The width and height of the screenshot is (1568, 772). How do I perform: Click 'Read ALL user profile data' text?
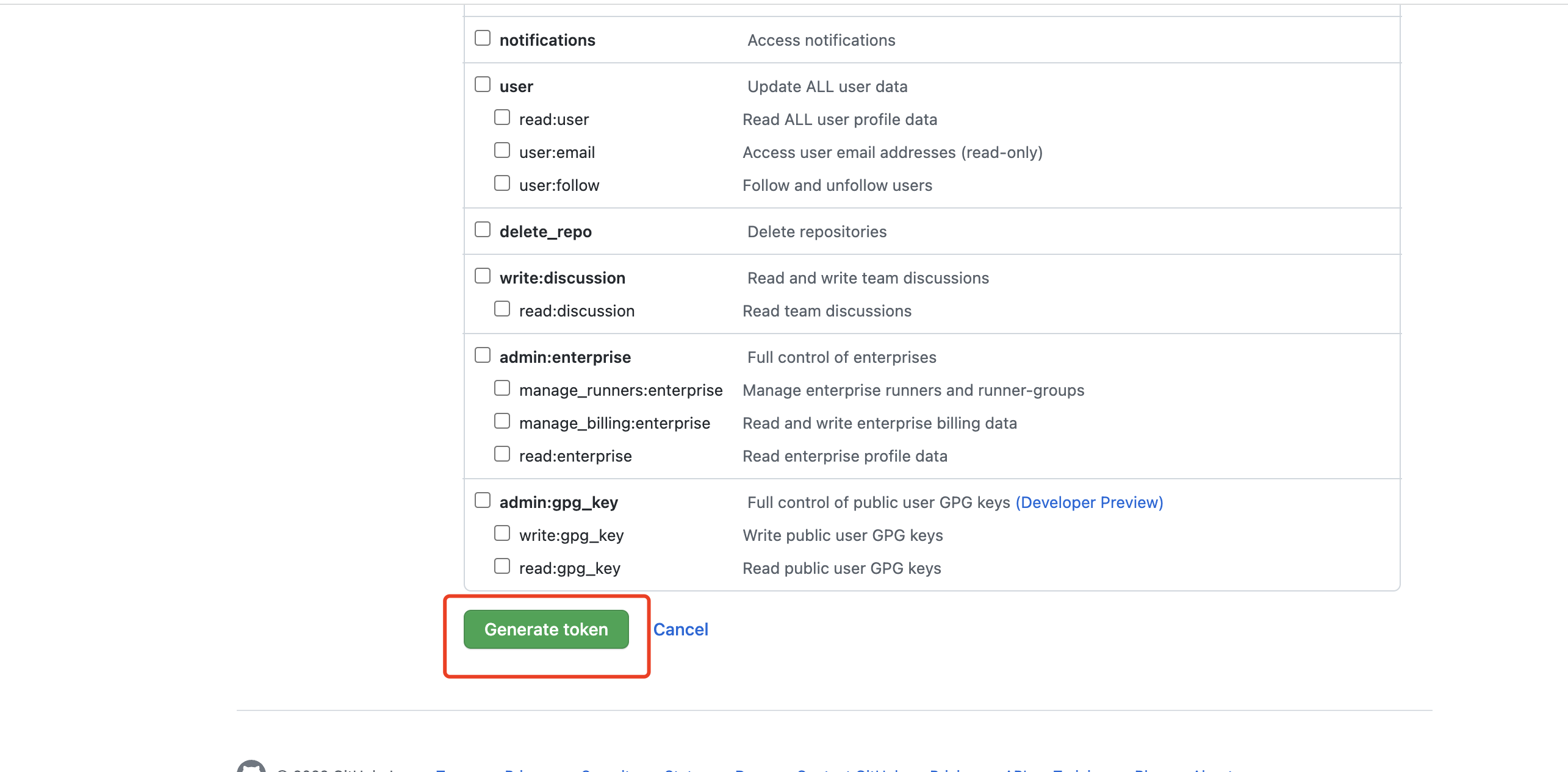[840, 120]
